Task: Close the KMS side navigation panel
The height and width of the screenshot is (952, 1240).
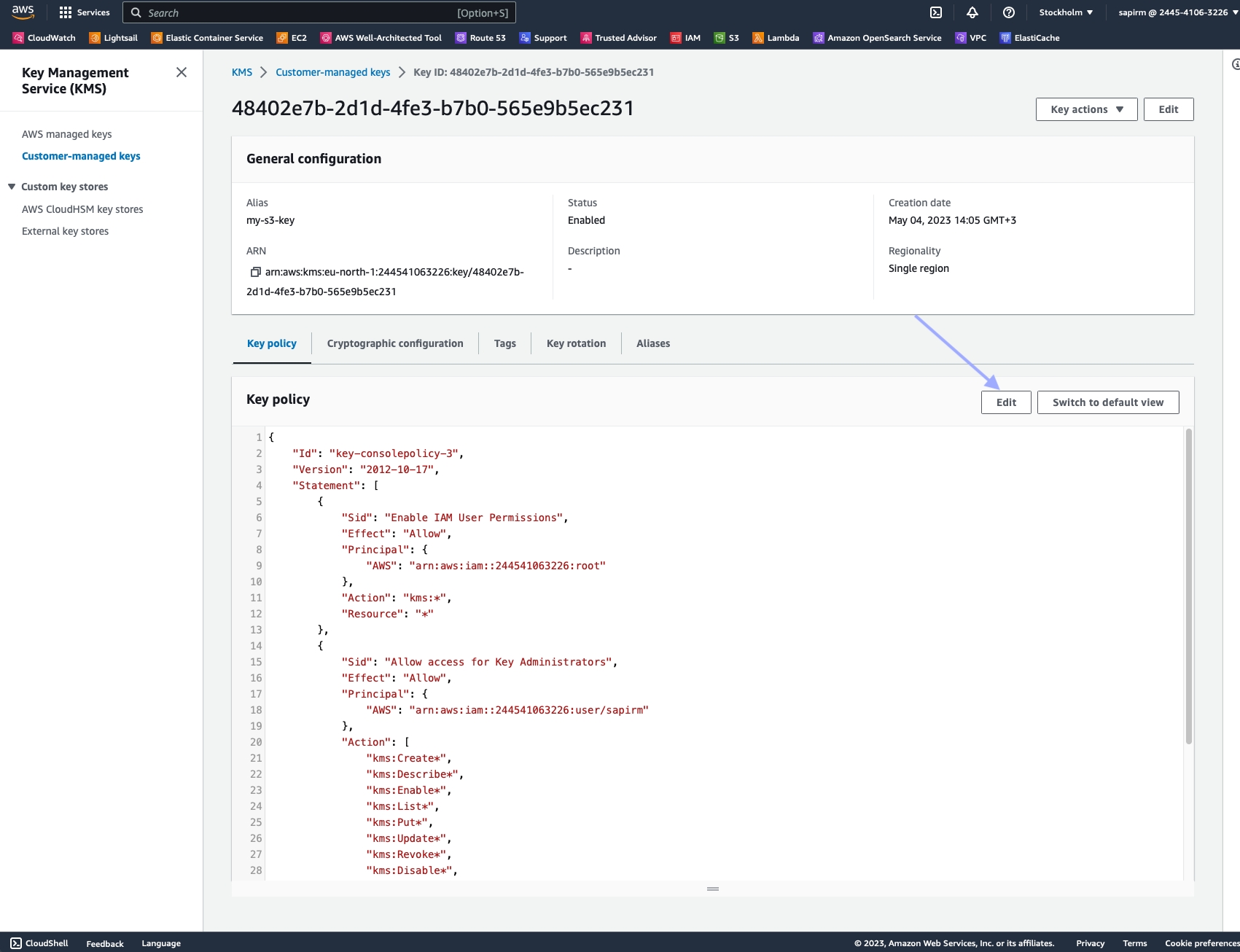Action: point(182,72)
